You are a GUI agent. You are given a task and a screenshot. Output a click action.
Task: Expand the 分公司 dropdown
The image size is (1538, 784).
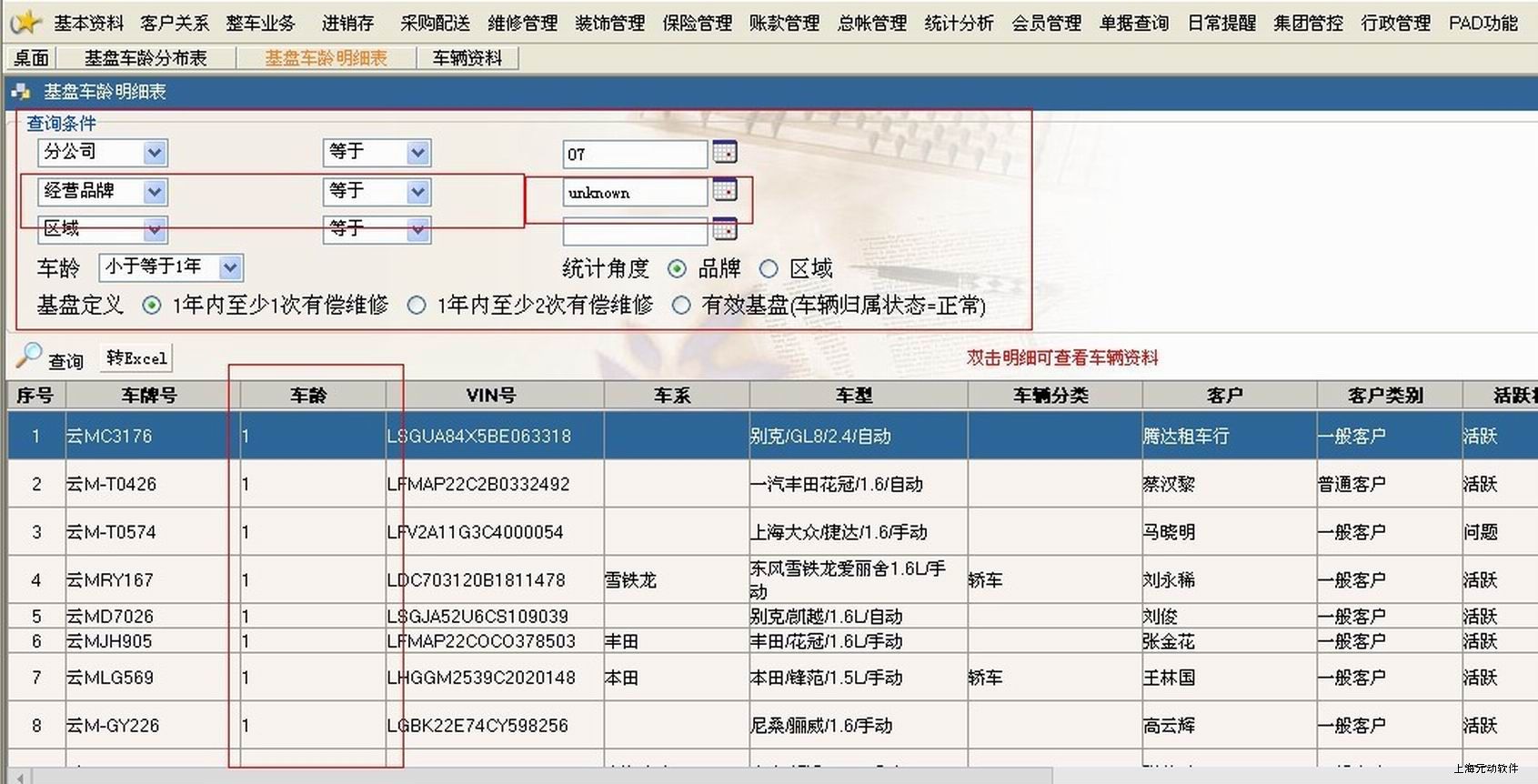point(155,153)
